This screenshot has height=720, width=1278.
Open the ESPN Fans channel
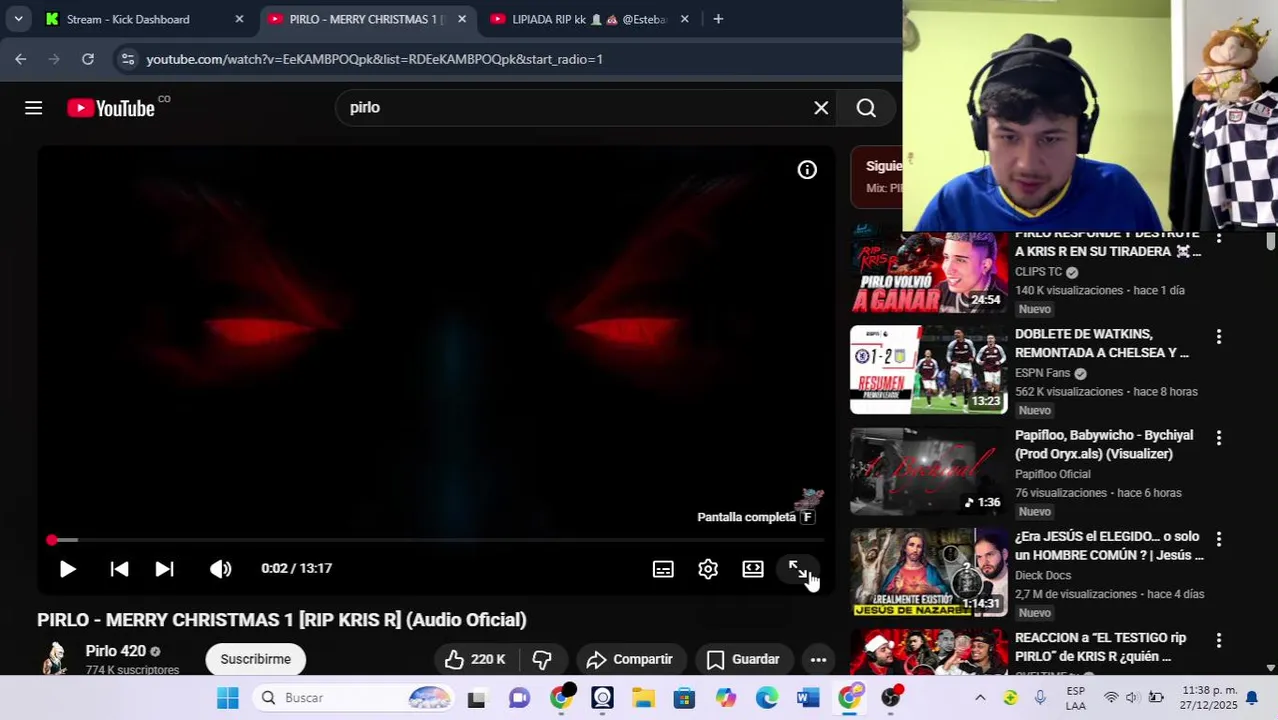click(x=1042, y=373)
